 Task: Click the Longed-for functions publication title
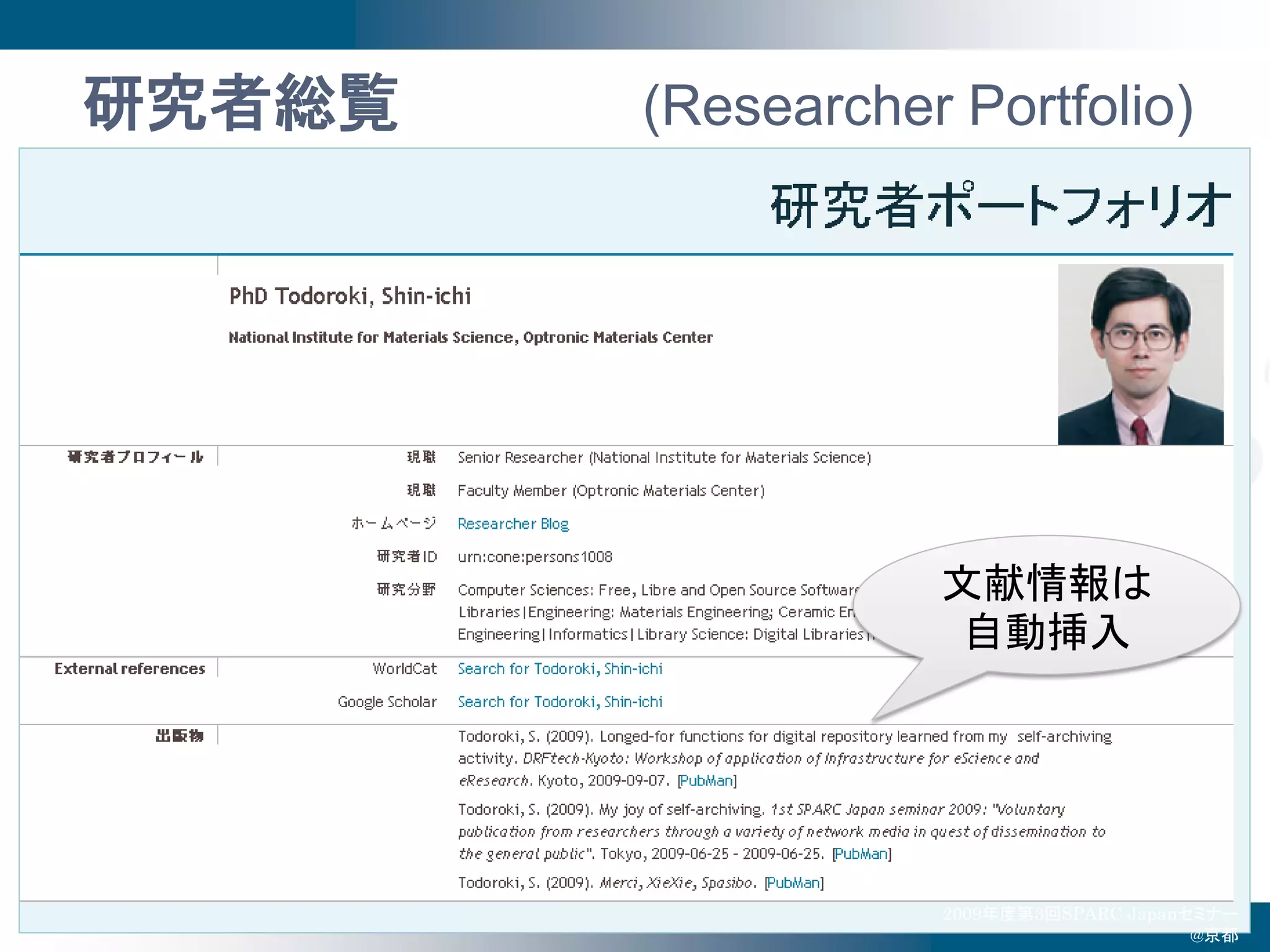784,747
